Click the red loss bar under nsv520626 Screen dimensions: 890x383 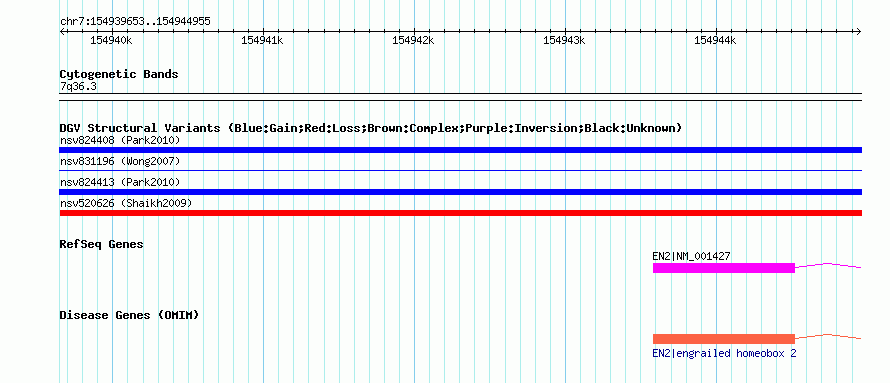point(460,213)
